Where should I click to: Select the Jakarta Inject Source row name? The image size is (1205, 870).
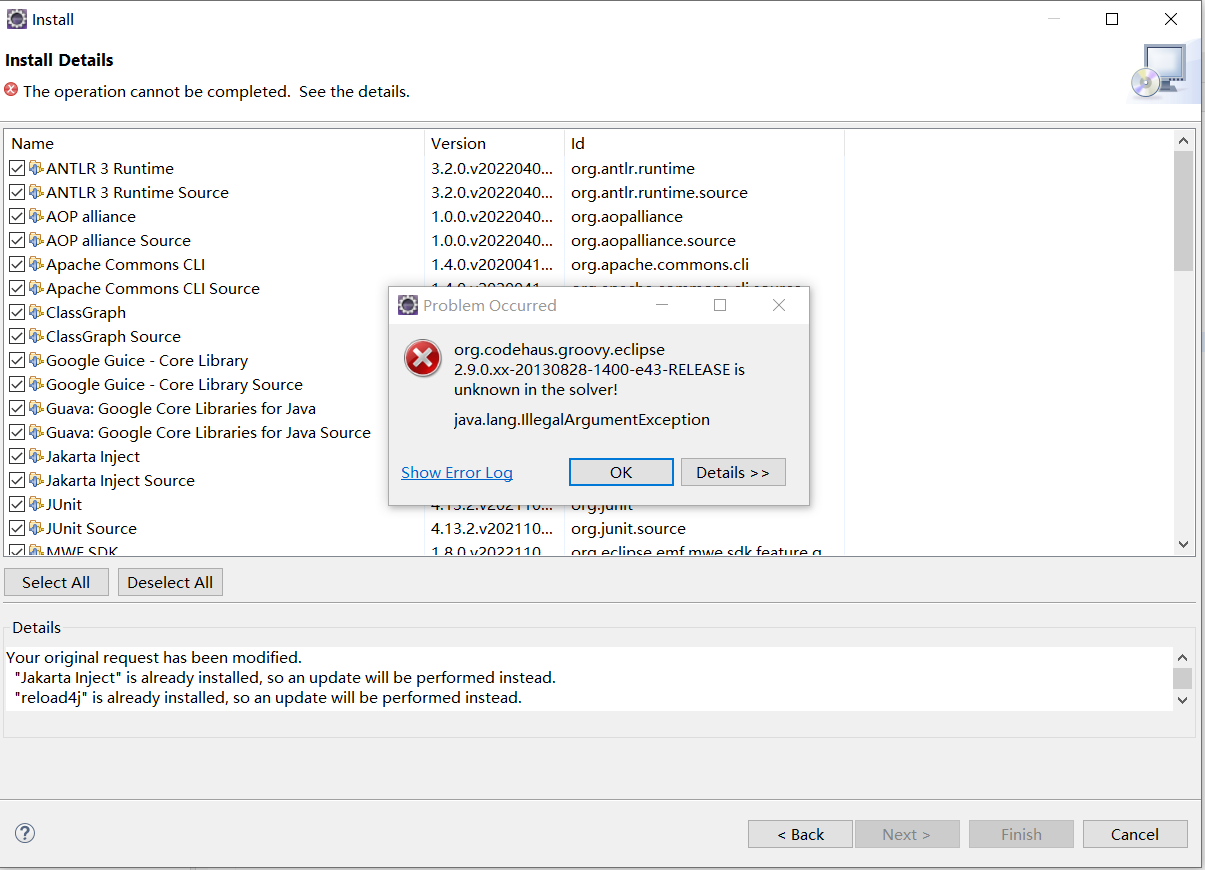coord(120,480)
